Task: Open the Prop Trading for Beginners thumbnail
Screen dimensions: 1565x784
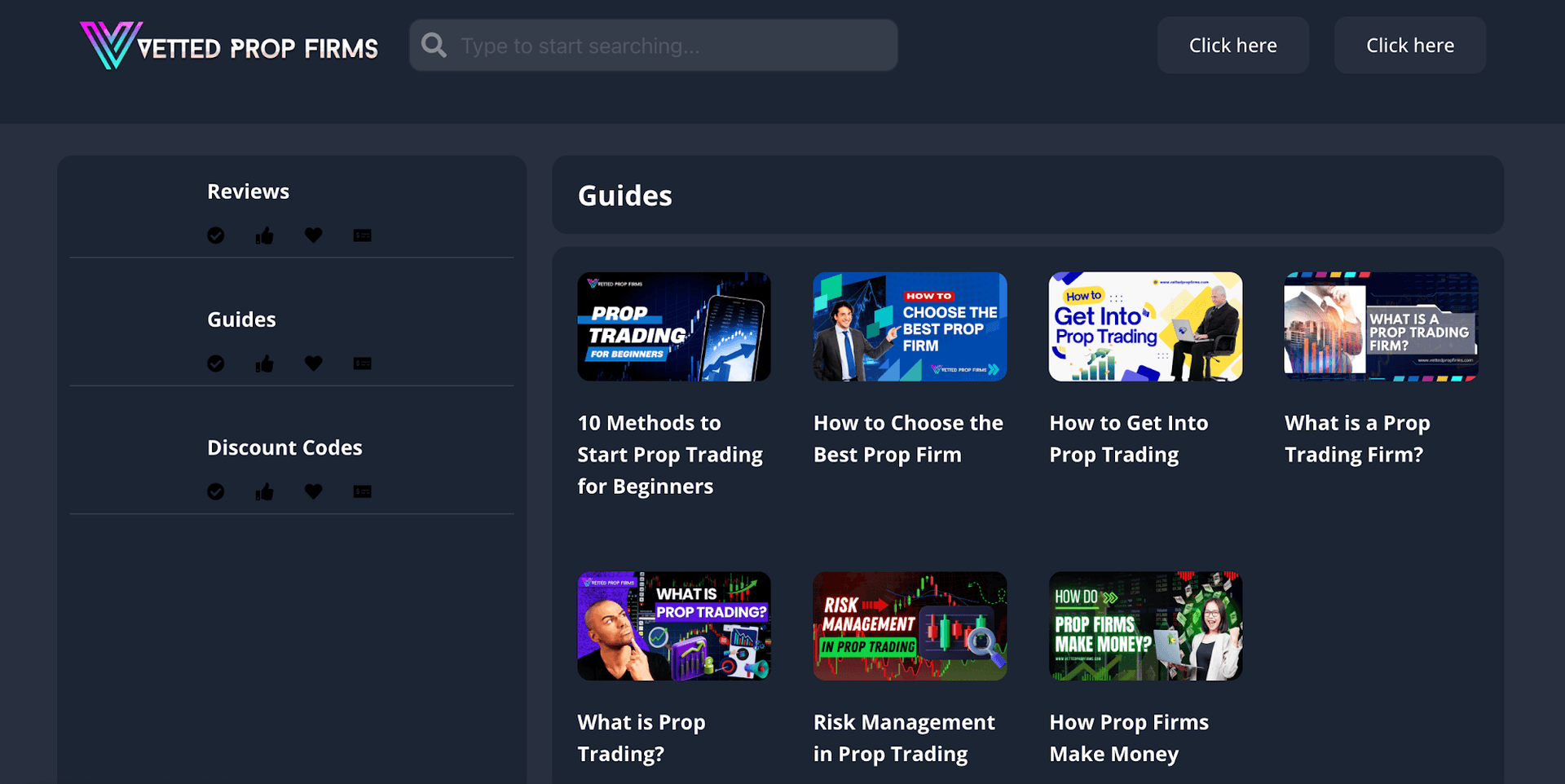Action: coord(674,327)
